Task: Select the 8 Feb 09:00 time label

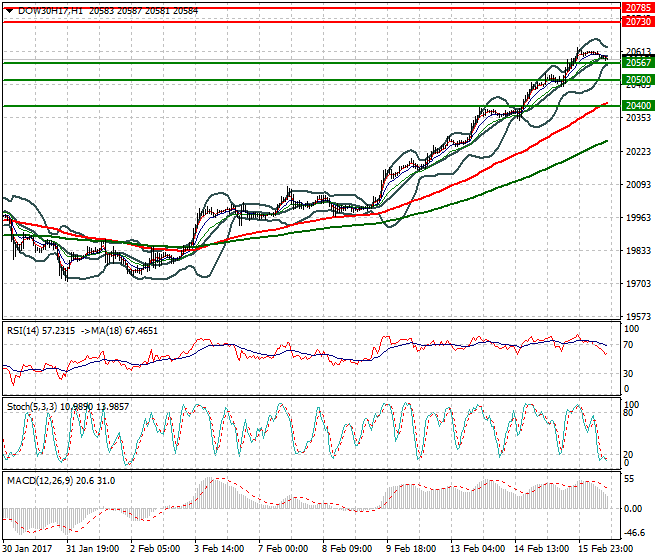Action: click(347, 549)
